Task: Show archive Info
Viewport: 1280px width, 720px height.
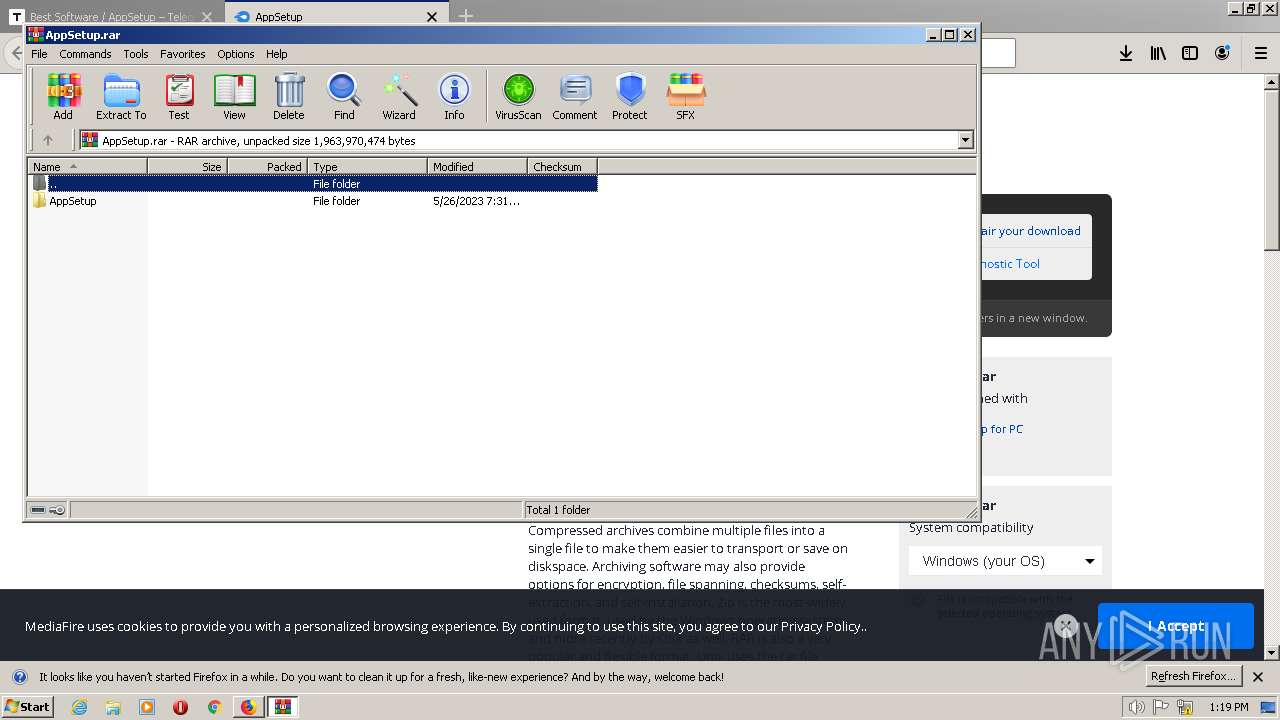Action: coord(454,97)
